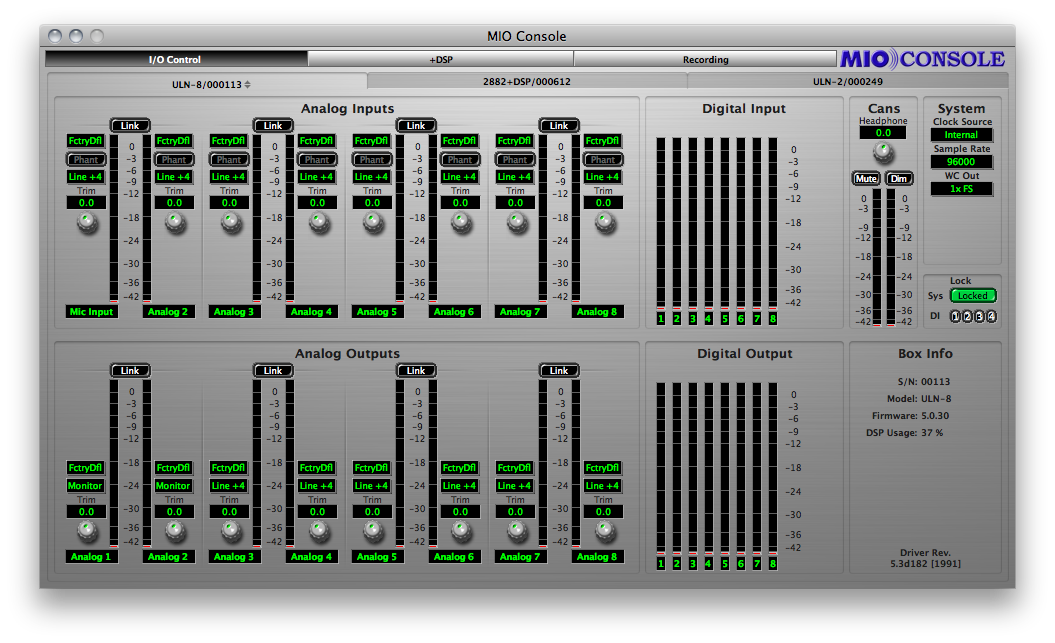The height and width of the screenshot is (643, 1055).
Task: Click DI lock indicator 2
Action: [x=968, y=316]
